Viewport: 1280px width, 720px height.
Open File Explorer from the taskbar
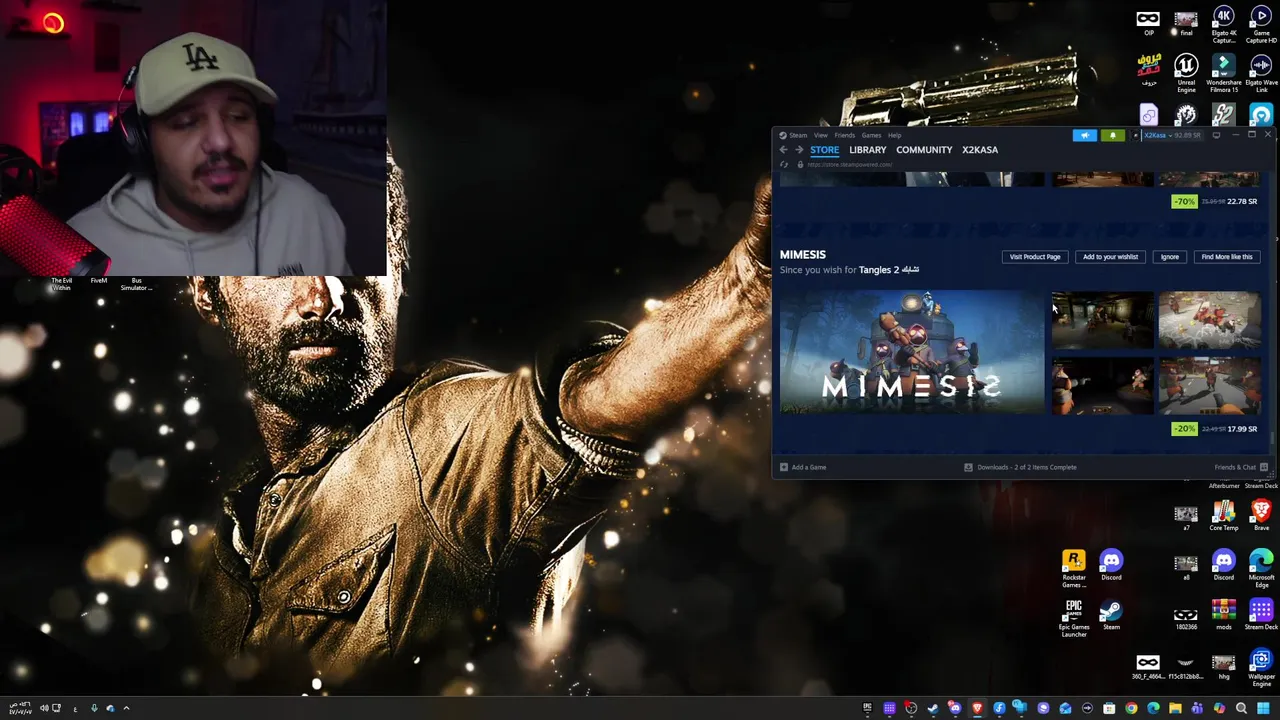[x=1175, y=708]
